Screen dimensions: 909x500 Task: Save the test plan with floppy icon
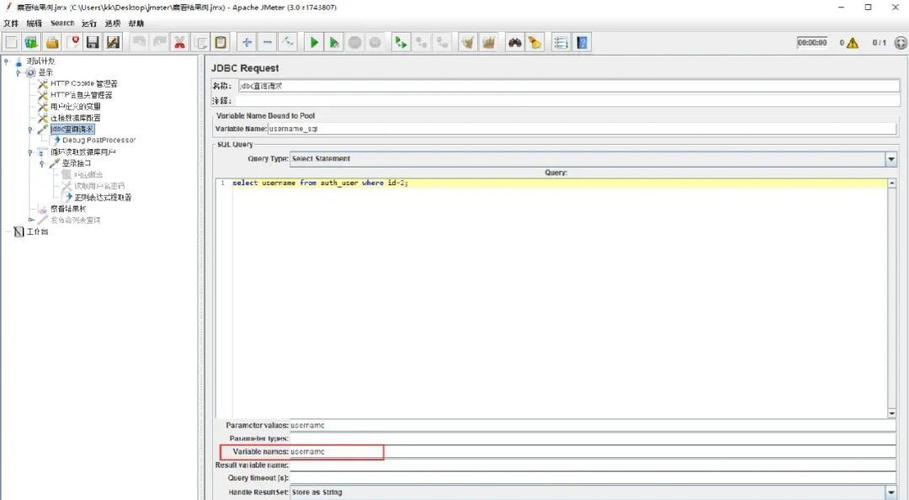click(93, 42)
